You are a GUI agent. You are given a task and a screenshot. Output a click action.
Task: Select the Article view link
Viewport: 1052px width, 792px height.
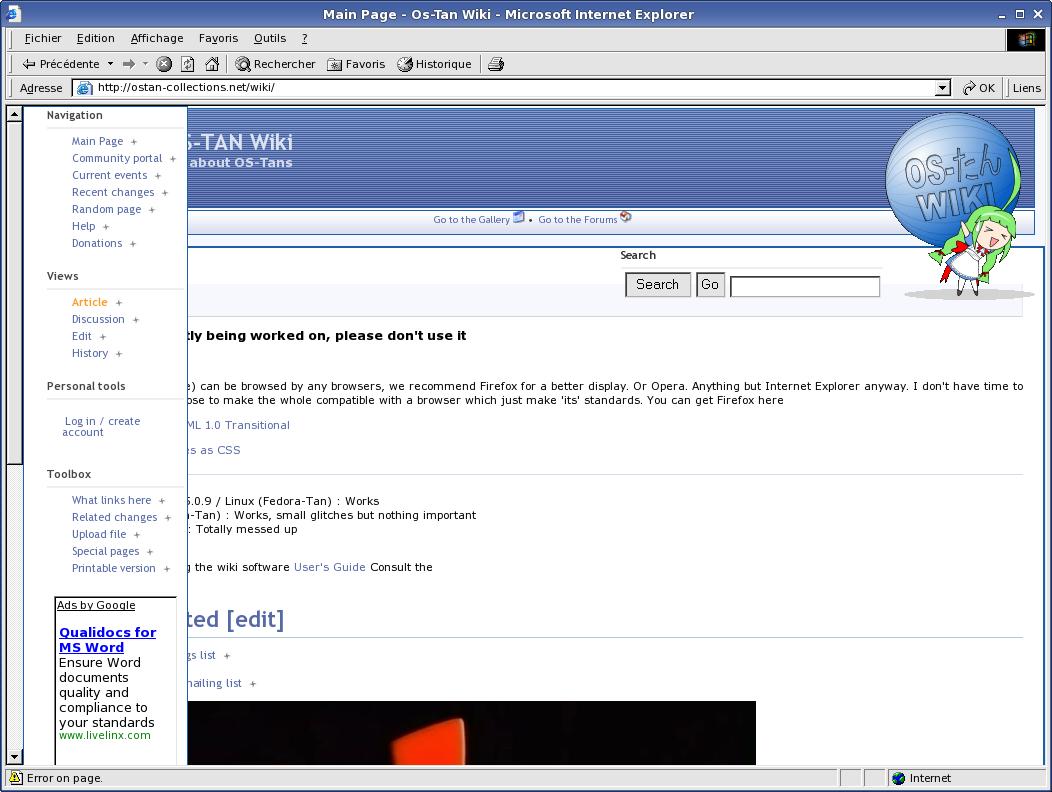89,302
